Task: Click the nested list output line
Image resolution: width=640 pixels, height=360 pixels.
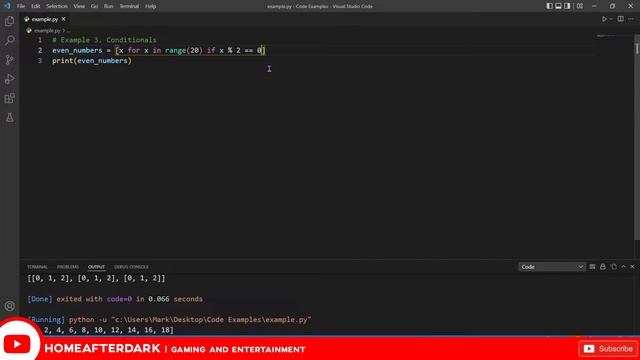Action: [96, 278]
